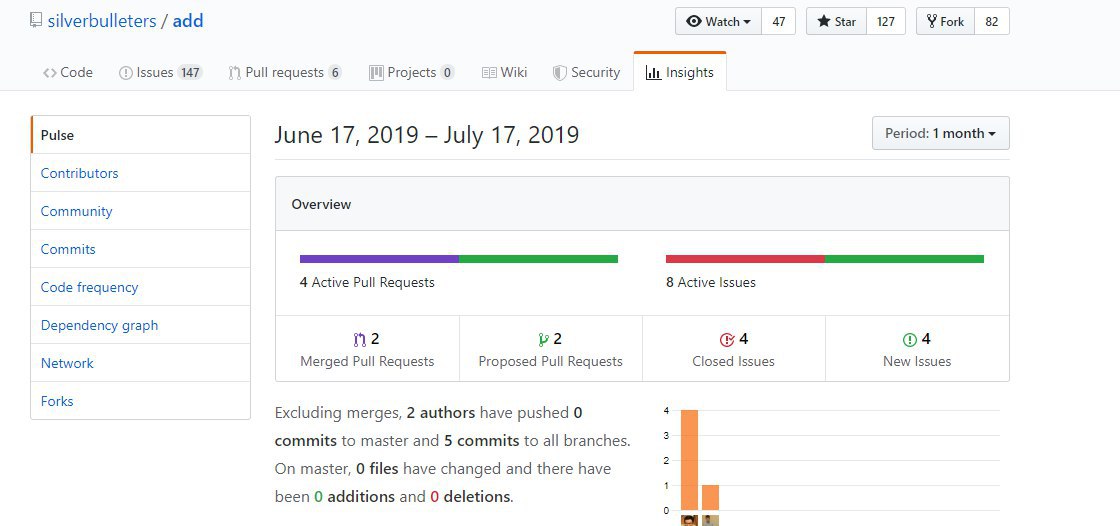The image size is (1120, 526).
Task: Click the green new issues bar
Action: [904, 259]
